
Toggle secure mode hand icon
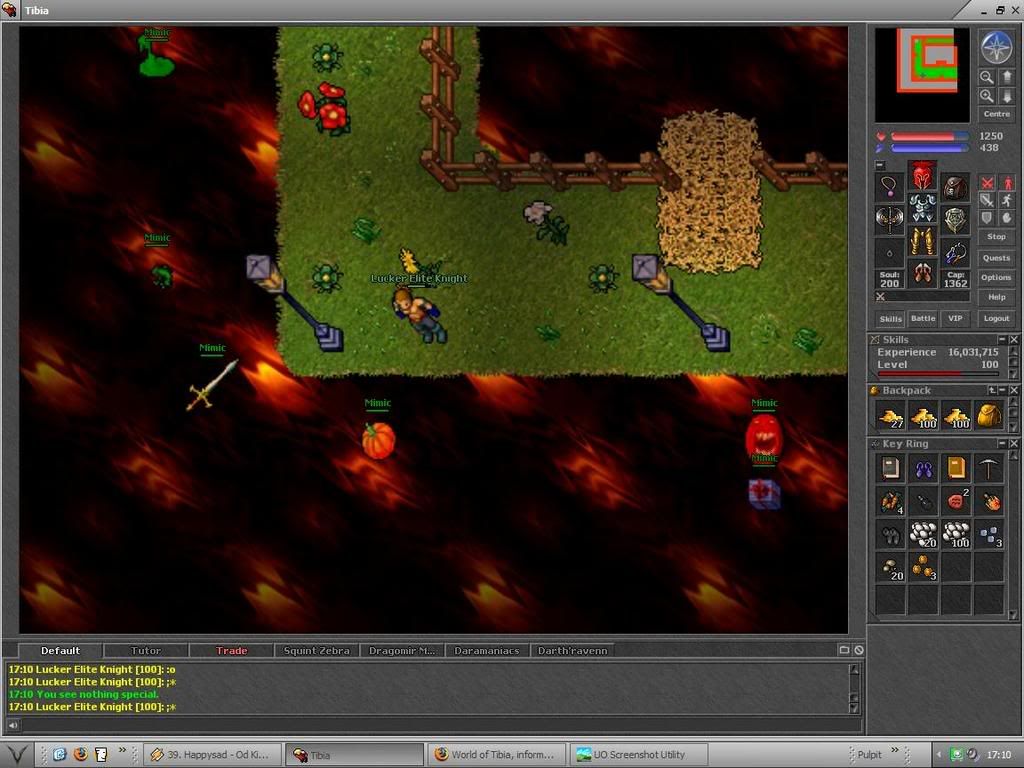1007,217
